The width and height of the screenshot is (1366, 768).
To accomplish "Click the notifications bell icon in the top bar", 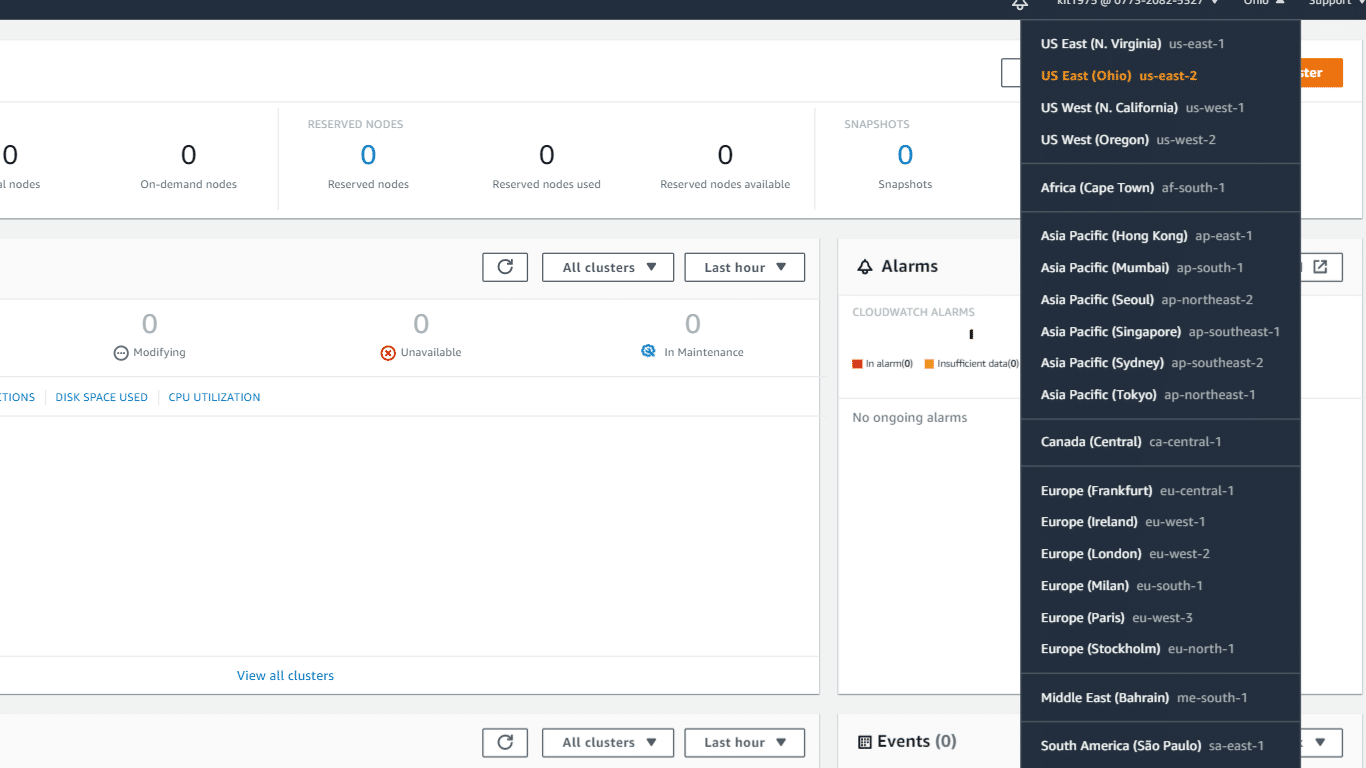I will coord(1019,5).
